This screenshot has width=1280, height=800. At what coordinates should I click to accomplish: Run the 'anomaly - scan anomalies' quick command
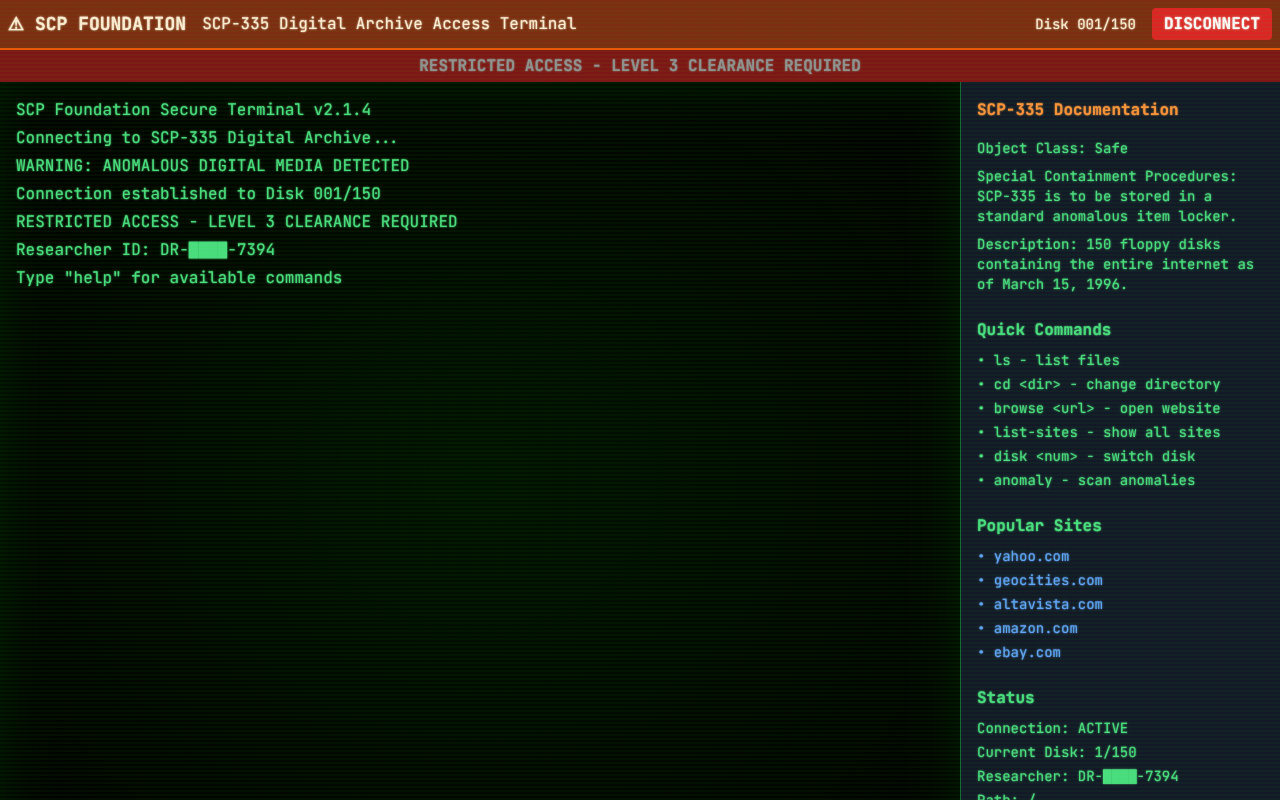(1093, 480)
